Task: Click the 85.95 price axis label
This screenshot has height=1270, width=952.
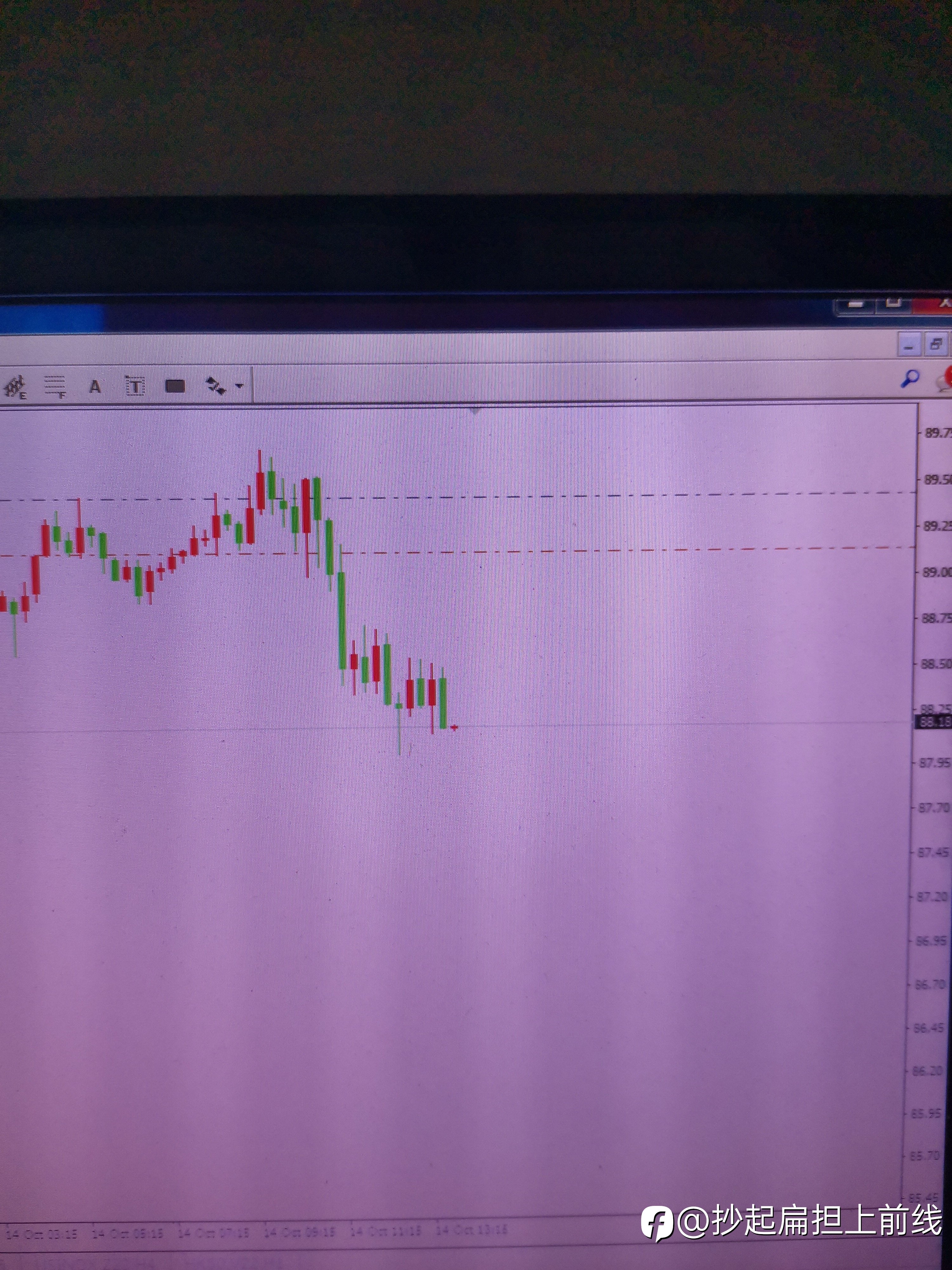Action: tap(926, 1113)
